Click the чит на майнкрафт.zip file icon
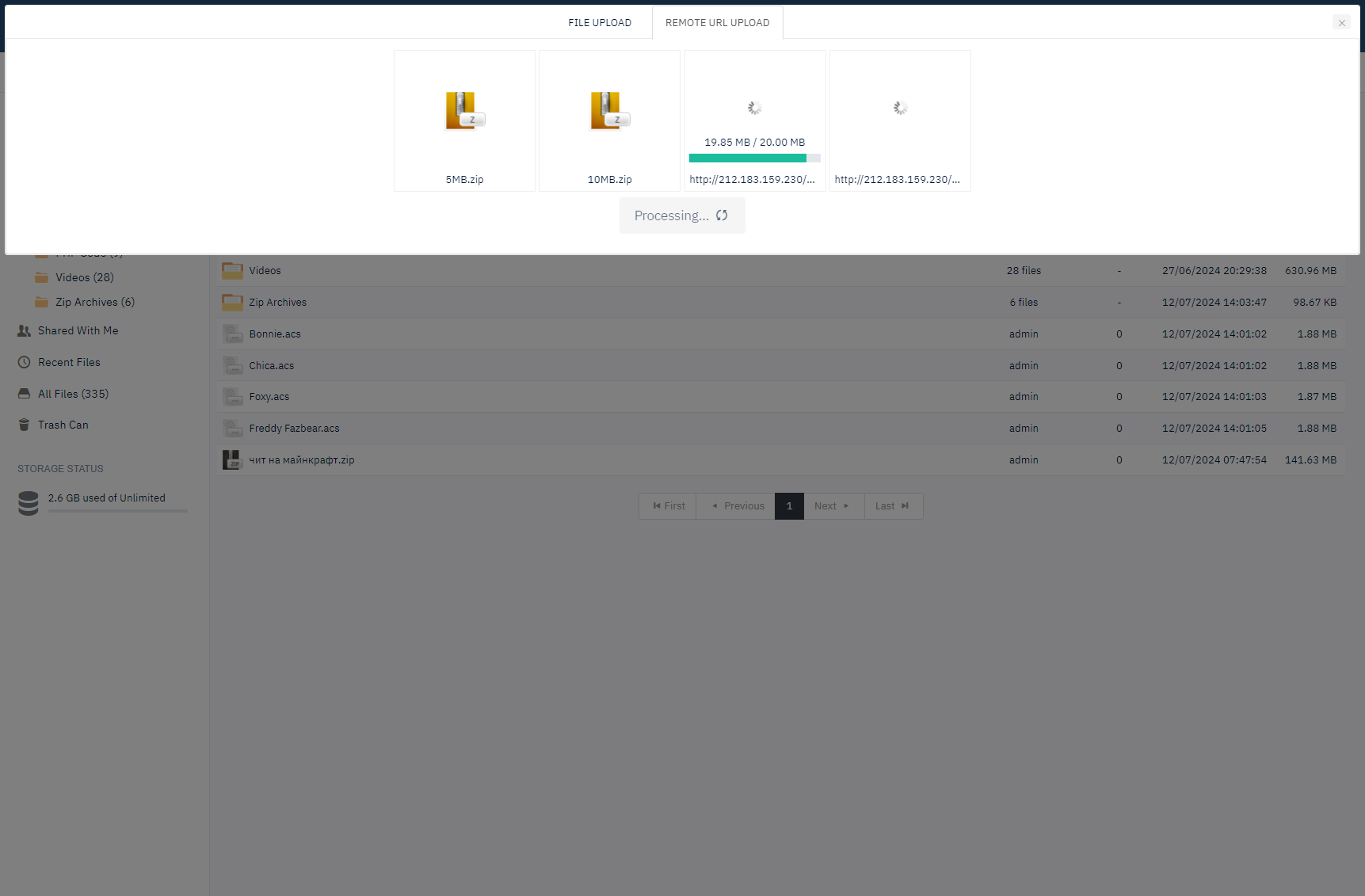The width and height of the screenshot is (1365, 896). click(x=231, y=460)
